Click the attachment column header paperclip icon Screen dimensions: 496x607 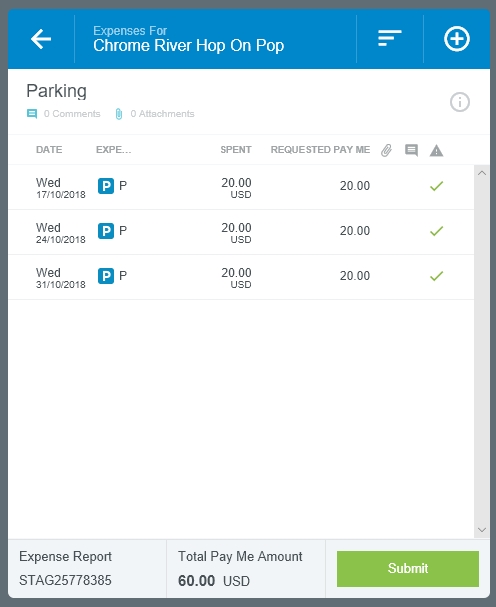386,150
